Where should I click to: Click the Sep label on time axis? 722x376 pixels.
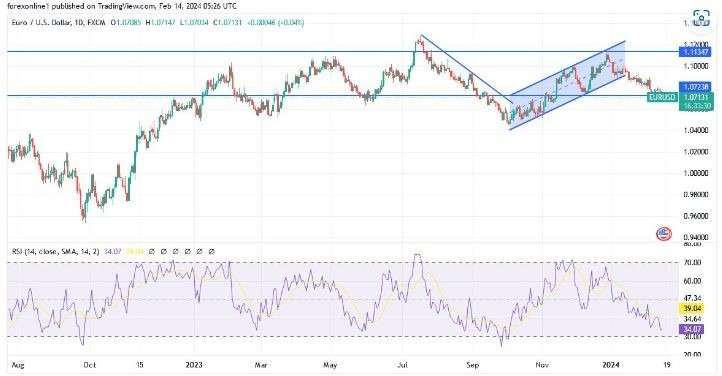click(472, 365)
